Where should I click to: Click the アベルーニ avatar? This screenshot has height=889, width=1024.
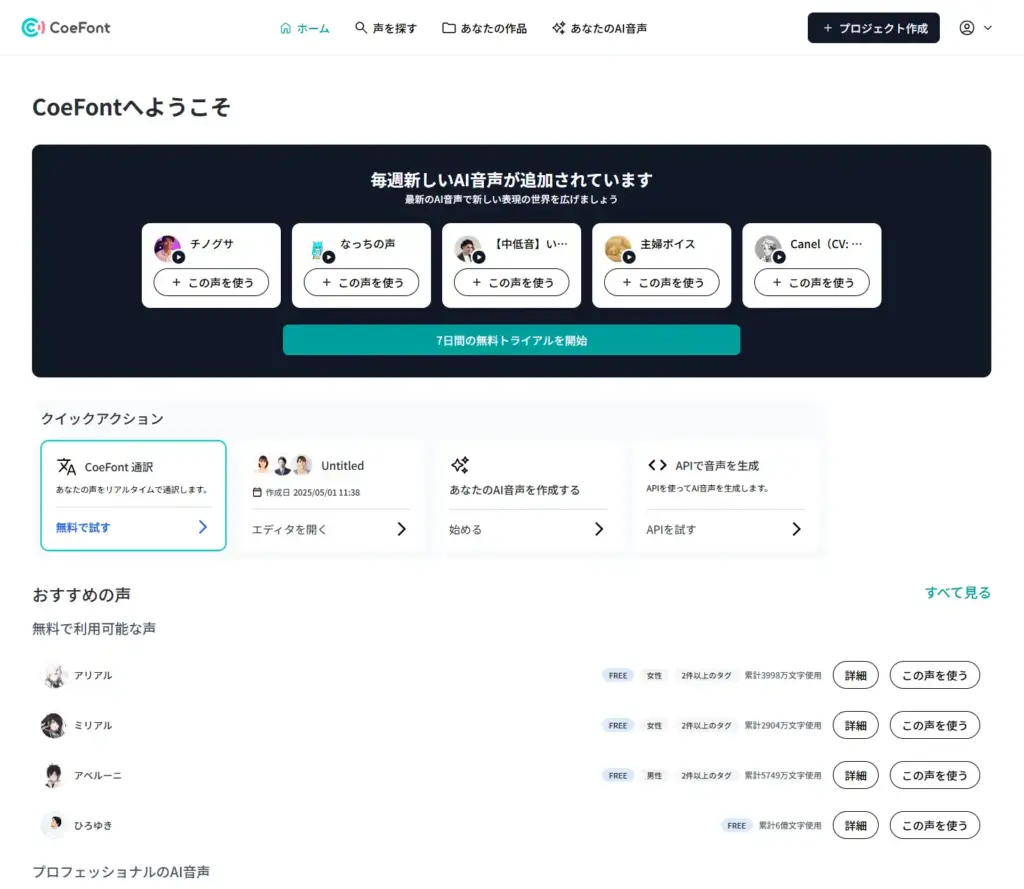(54, 775)
